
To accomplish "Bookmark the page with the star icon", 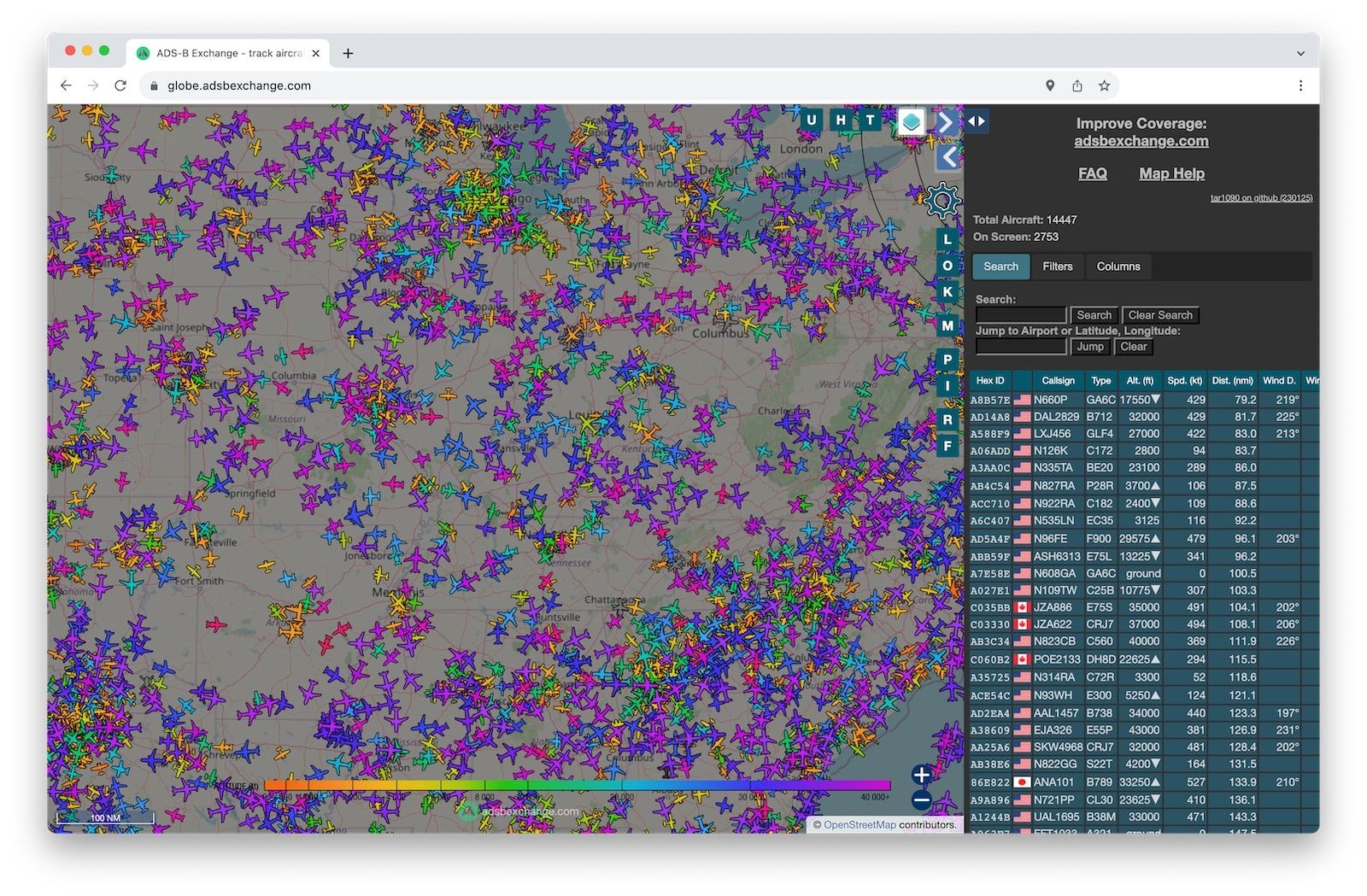I will click(1104, 85).
